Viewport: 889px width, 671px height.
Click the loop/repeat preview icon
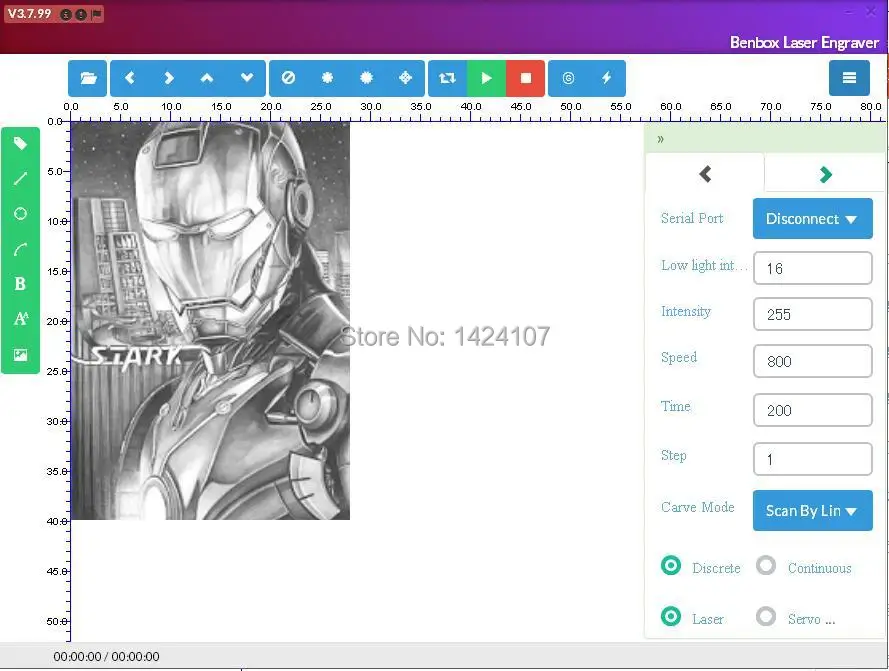tap(447, 78)
